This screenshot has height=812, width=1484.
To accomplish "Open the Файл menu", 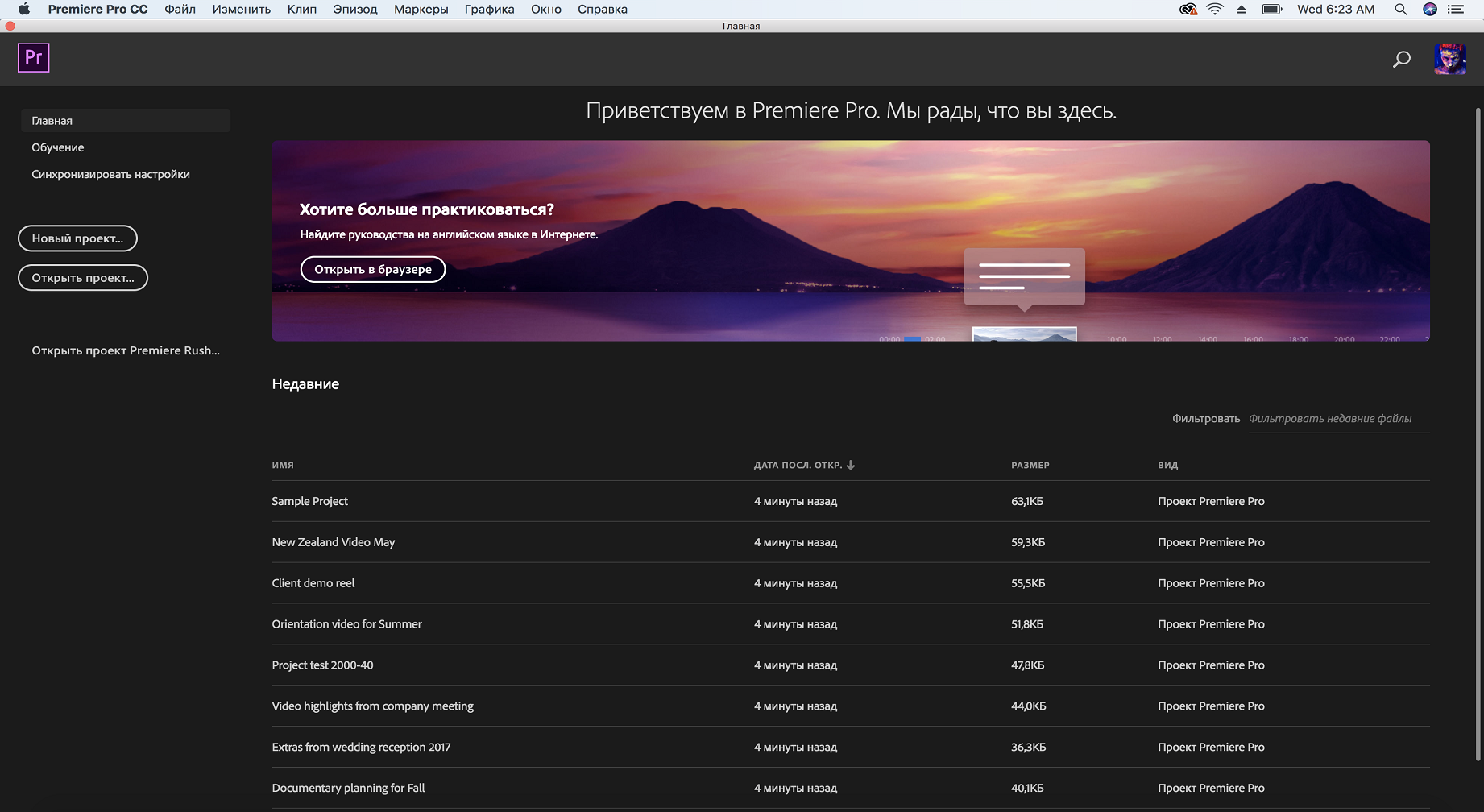I will [x=180, y=9].
